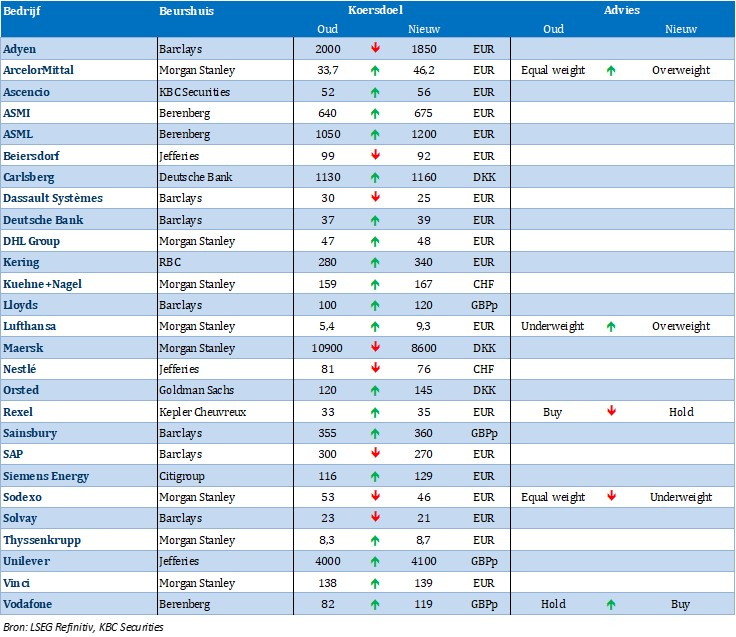Image resolution: width=736 pixels, height=637 pixels.
Task: Click the green advice arrow for Vodafone
Action: (x=610, y=604)
